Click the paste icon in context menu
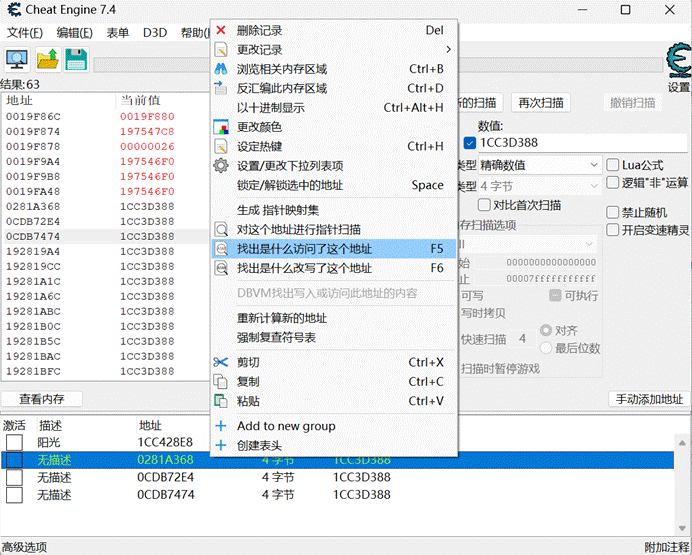Screen dimensions: 692x555 pyautogui.click(x=221, y=401)
